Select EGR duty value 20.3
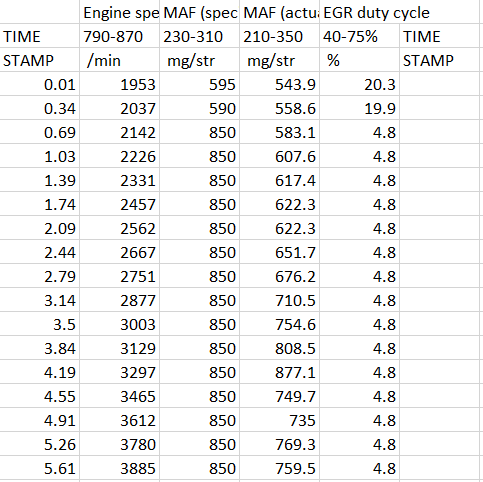This screenshot has width=483, height=482. pyautogui.click(x=359, y=84)
